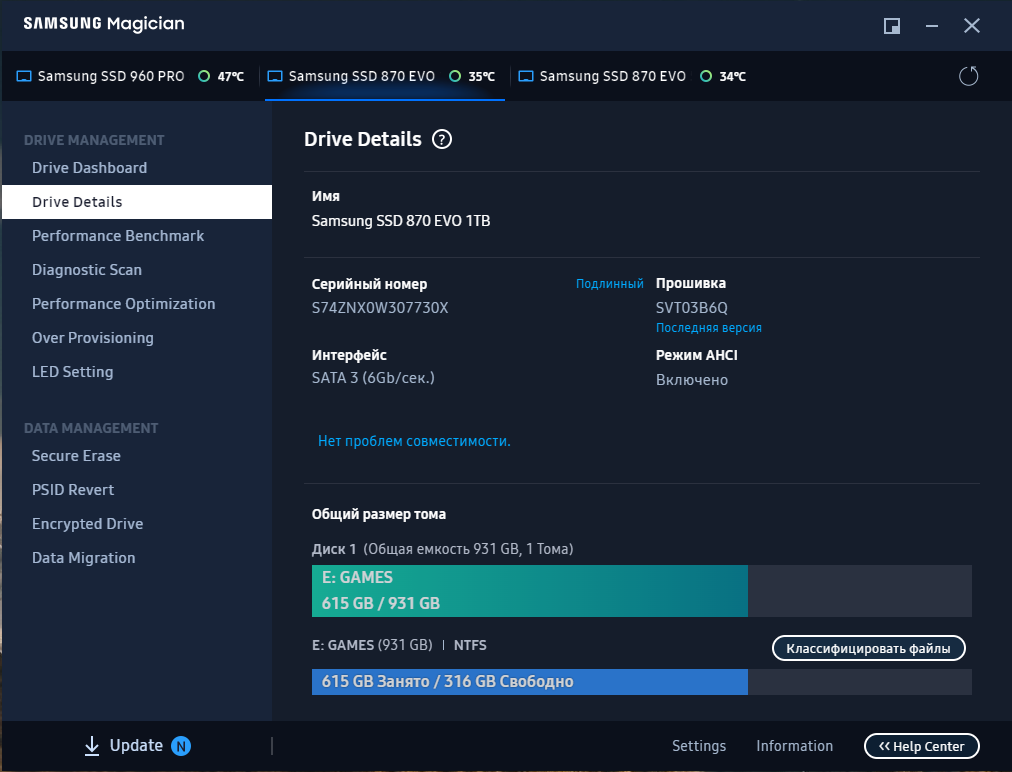
Task: Click the Диск 1 total capacity line
Action: (443, 549)
